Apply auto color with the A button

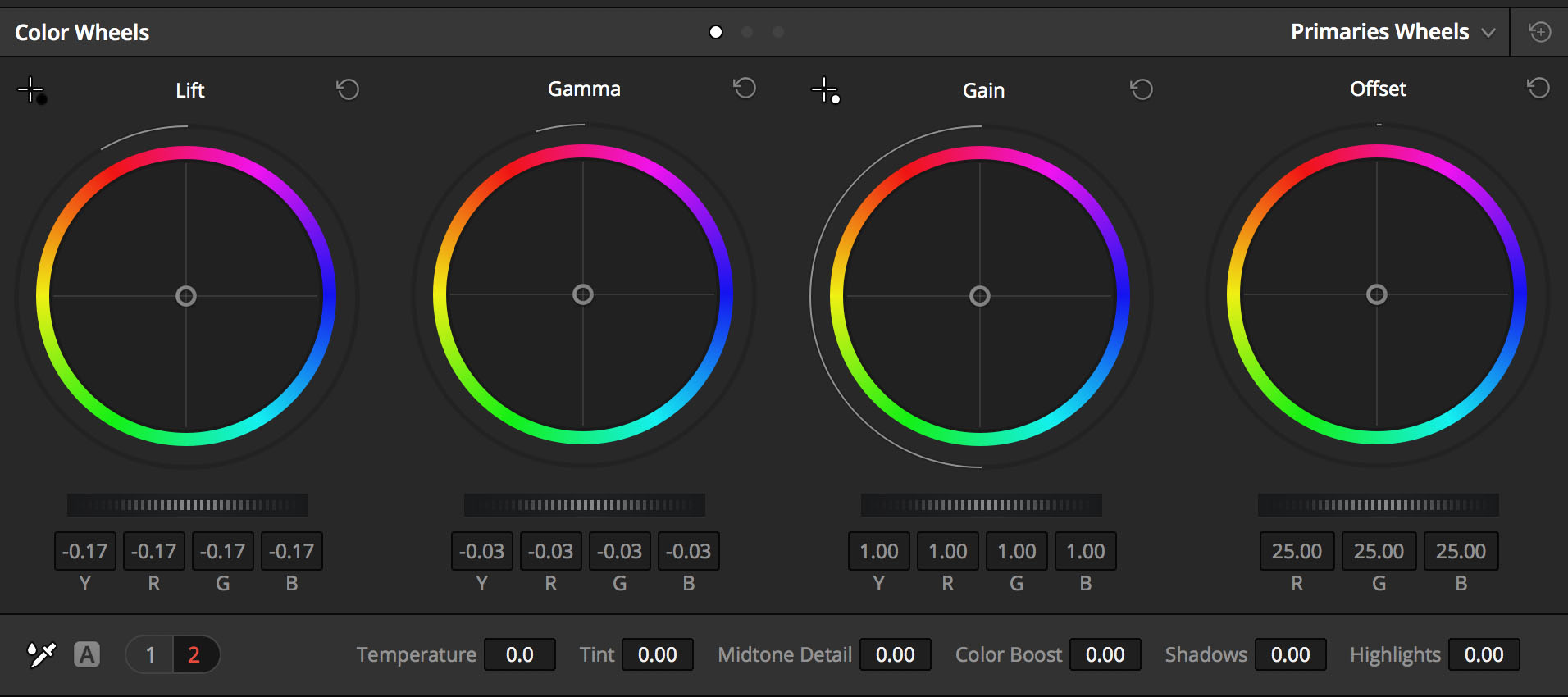pyautogui.click(x=87, y=654)
